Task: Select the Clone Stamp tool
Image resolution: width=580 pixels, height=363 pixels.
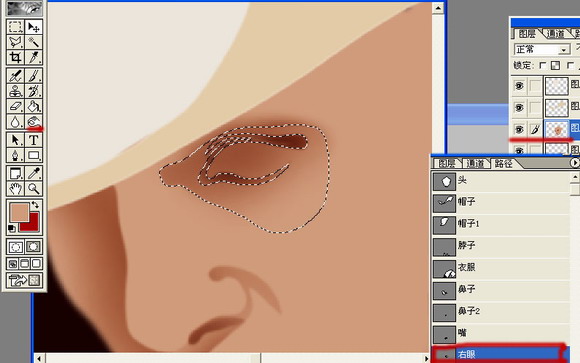Action: point(15,91)
